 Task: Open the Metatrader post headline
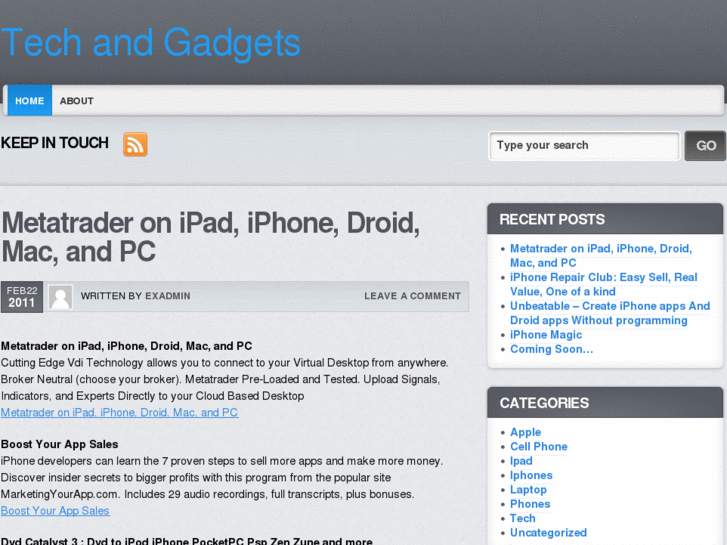(210, 237)
